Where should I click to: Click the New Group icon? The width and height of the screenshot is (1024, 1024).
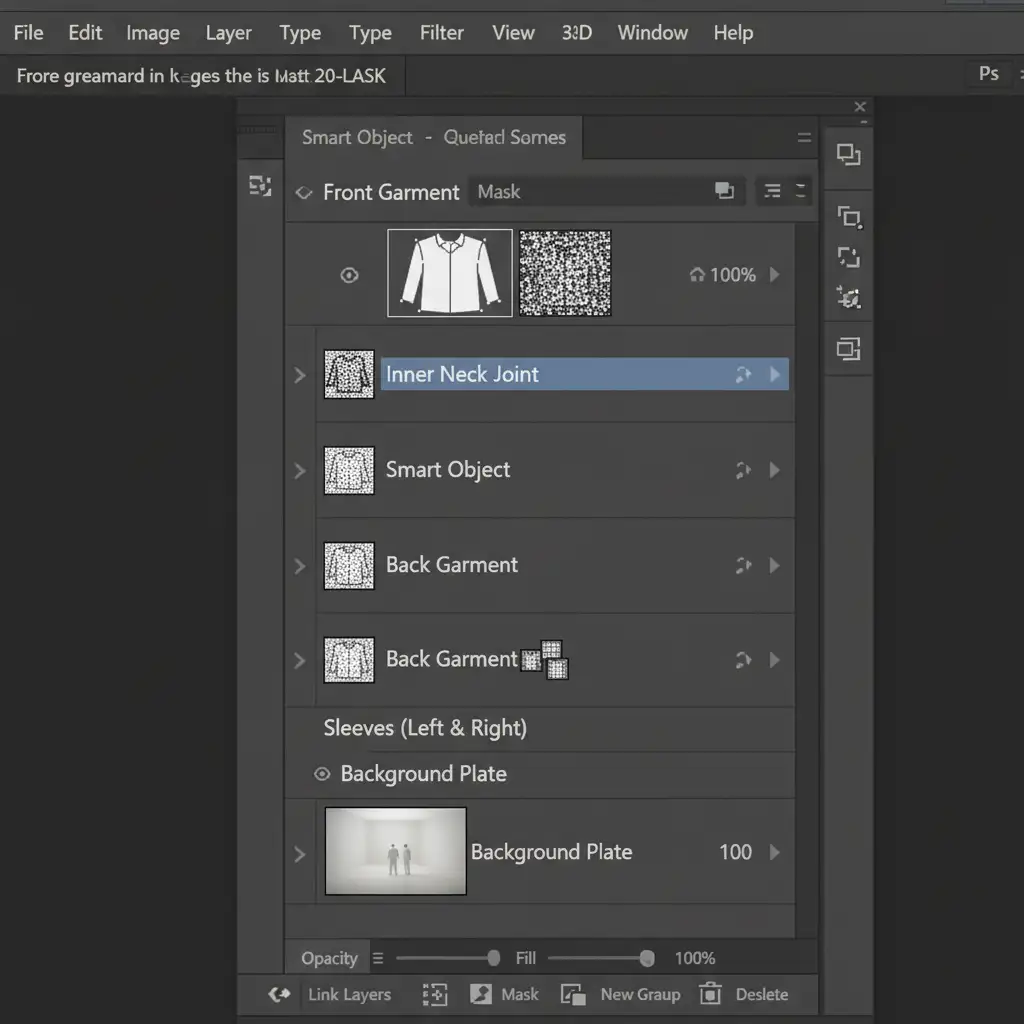point(573,994)
